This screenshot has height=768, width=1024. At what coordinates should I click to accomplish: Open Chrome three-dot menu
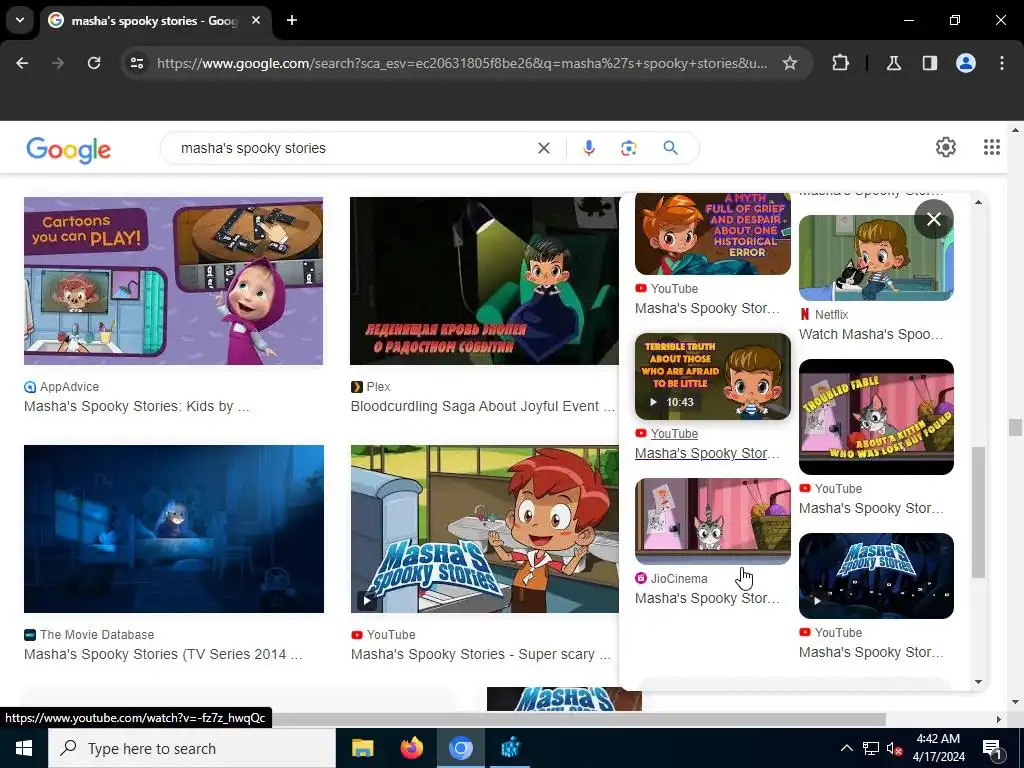tap(1002, 63)
